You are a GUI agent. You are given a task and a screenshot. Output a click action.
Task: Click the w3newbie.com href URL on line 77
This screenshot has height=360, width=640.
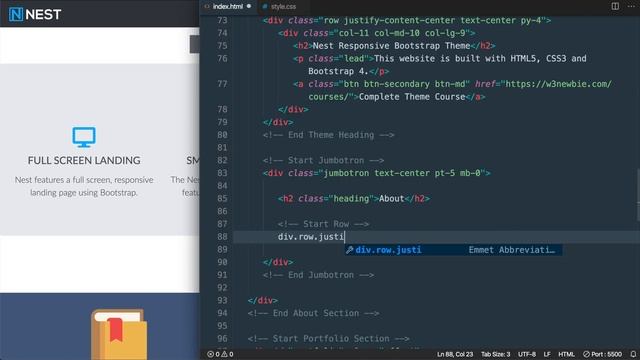[558, 84]
